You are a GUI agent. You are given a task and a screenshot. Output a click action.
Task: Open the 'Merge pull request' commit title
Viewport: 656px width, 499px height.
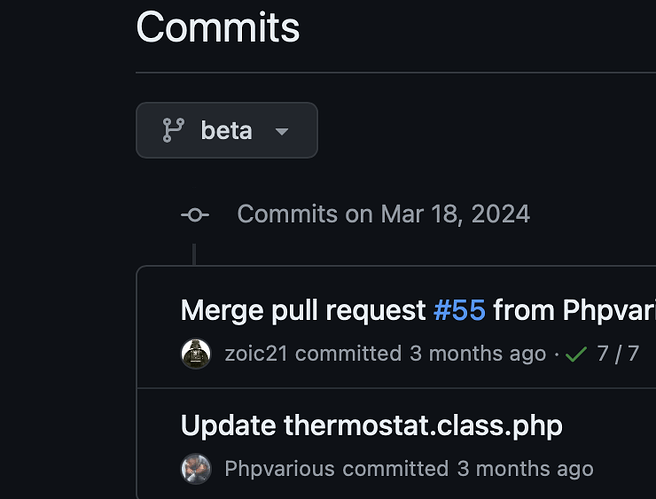[303, 310]
